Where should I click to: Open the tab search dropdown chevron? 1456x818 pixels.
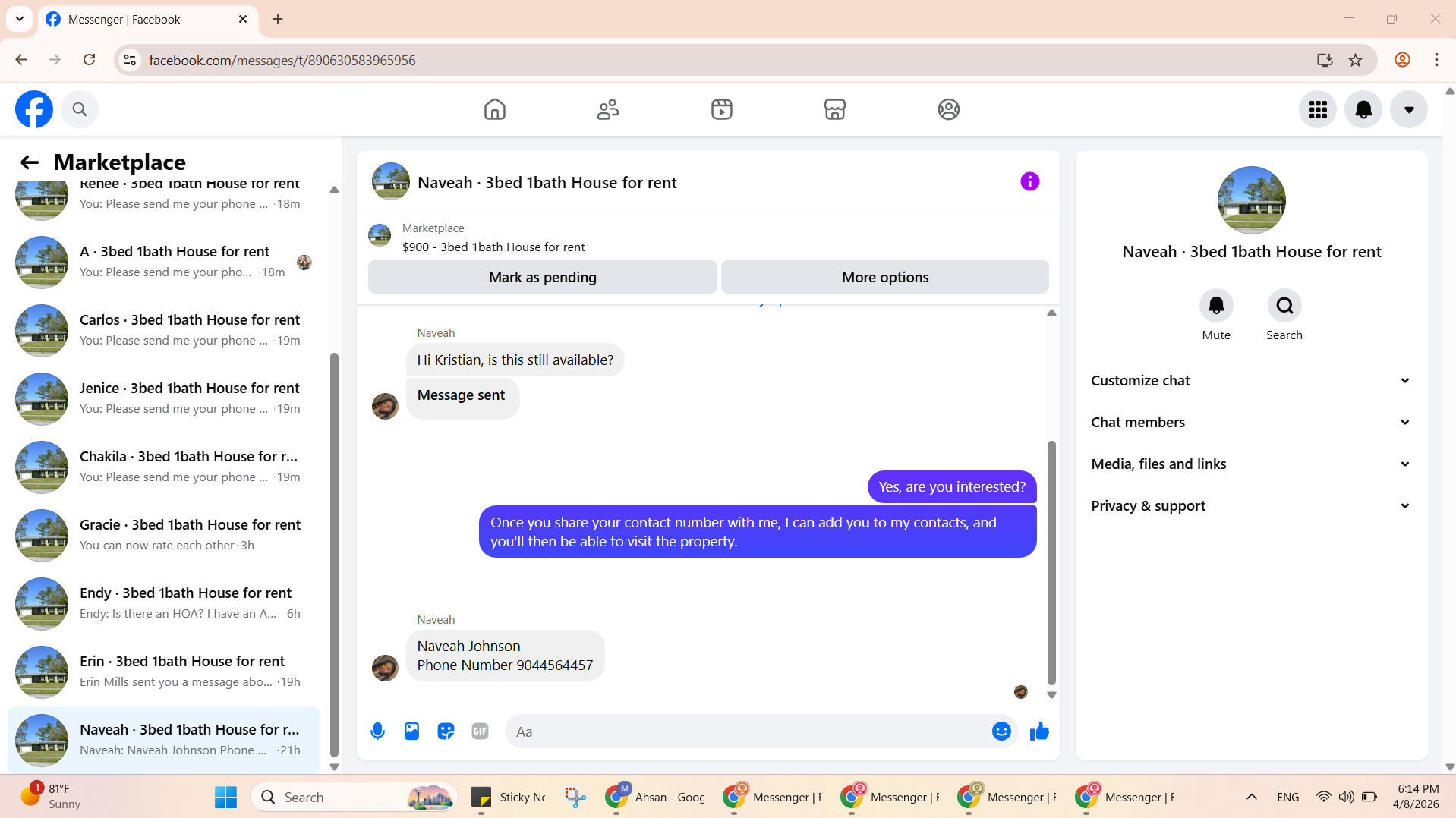click(x=20, y=19)
